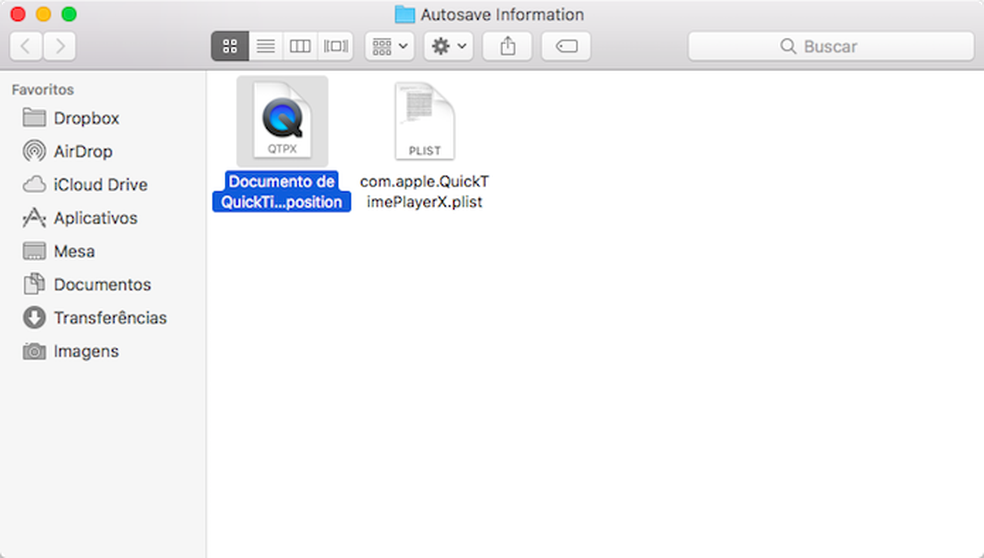Open the gear Action menu
This screenshot has height=558, width=984.
[x=448, y=46]
